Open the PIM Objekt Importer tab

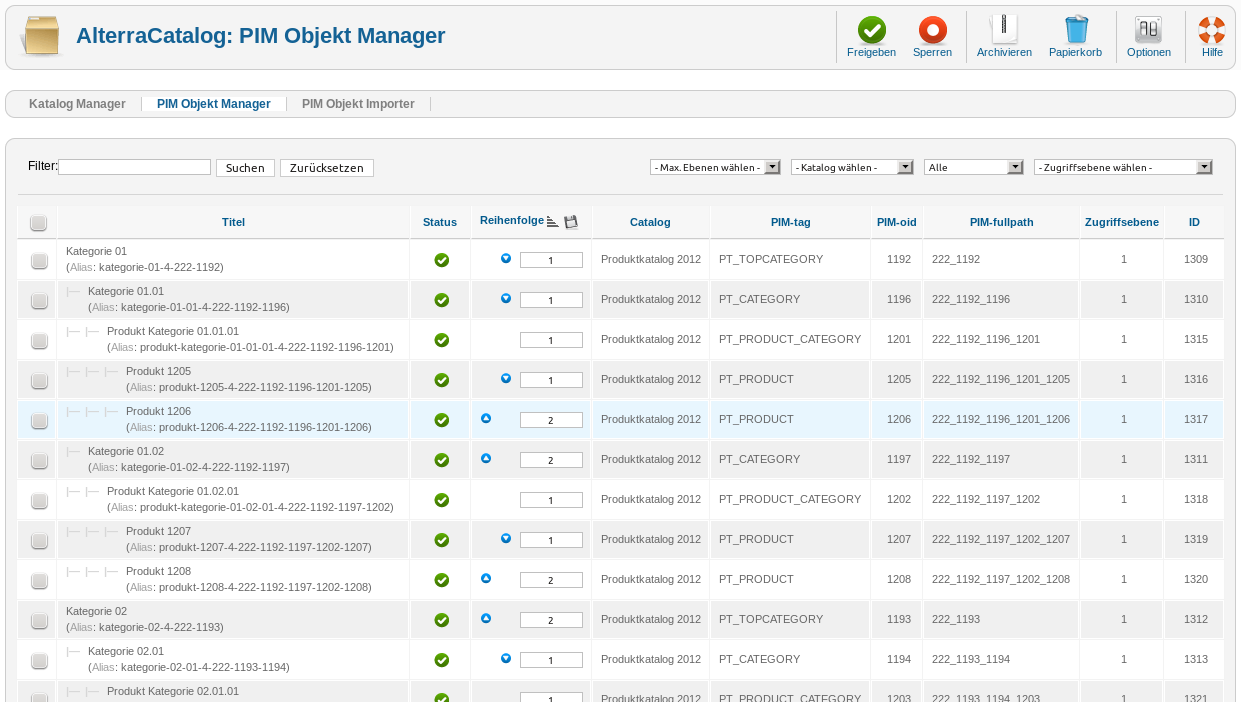[x=357, y=103]
